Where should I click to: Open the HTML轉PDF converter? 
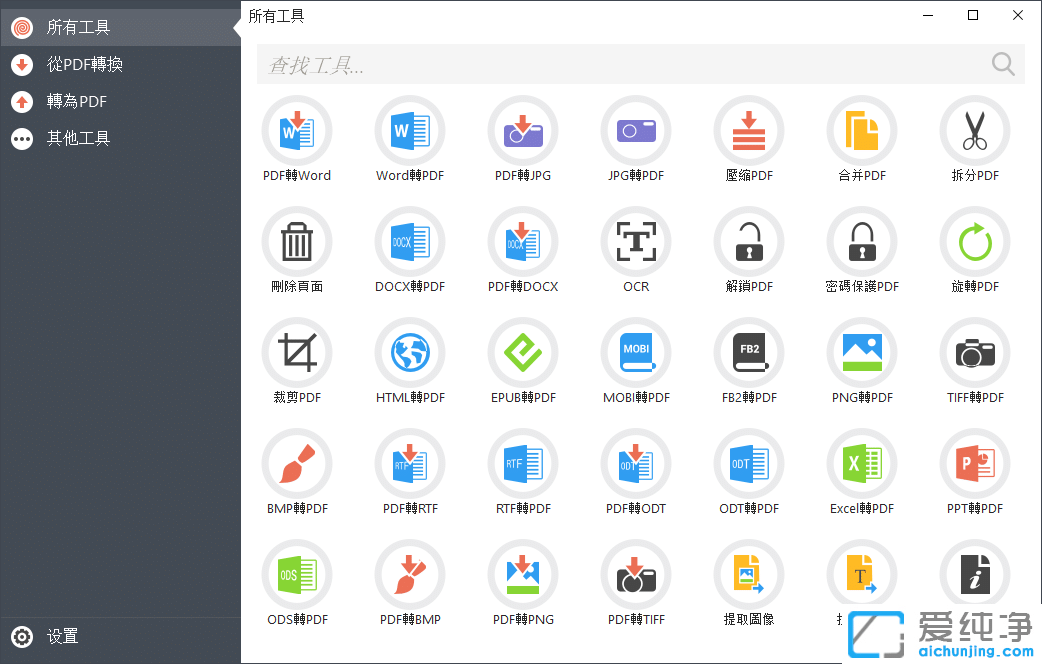point(410,362)
